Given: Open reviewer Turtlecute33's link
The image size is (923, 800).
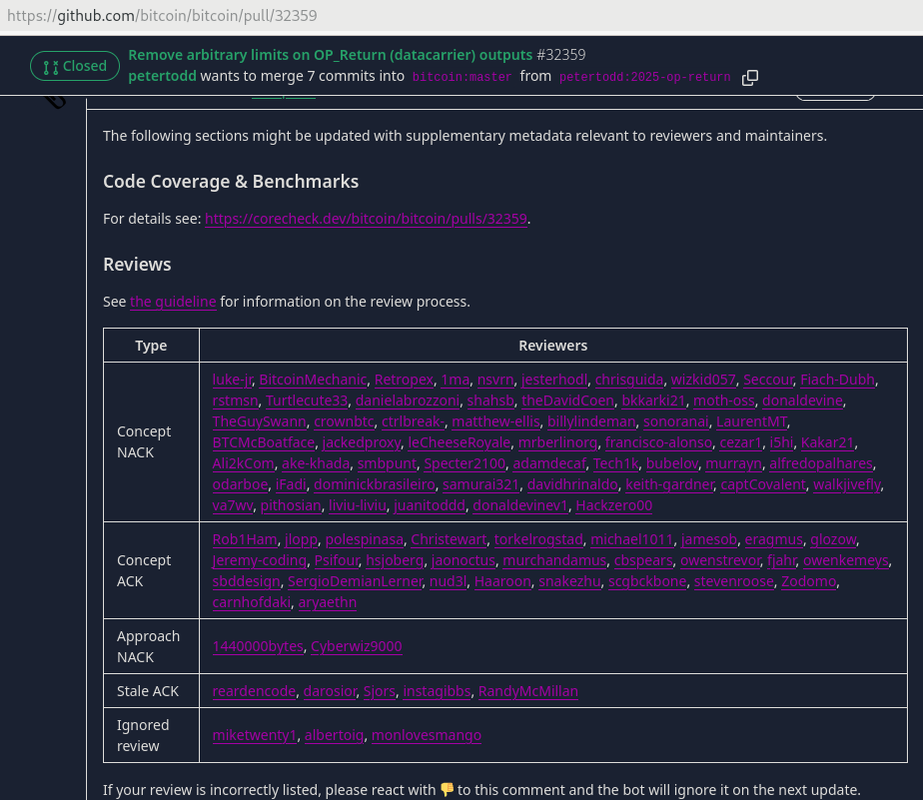Looking at the screenshot, I should 307,401.
